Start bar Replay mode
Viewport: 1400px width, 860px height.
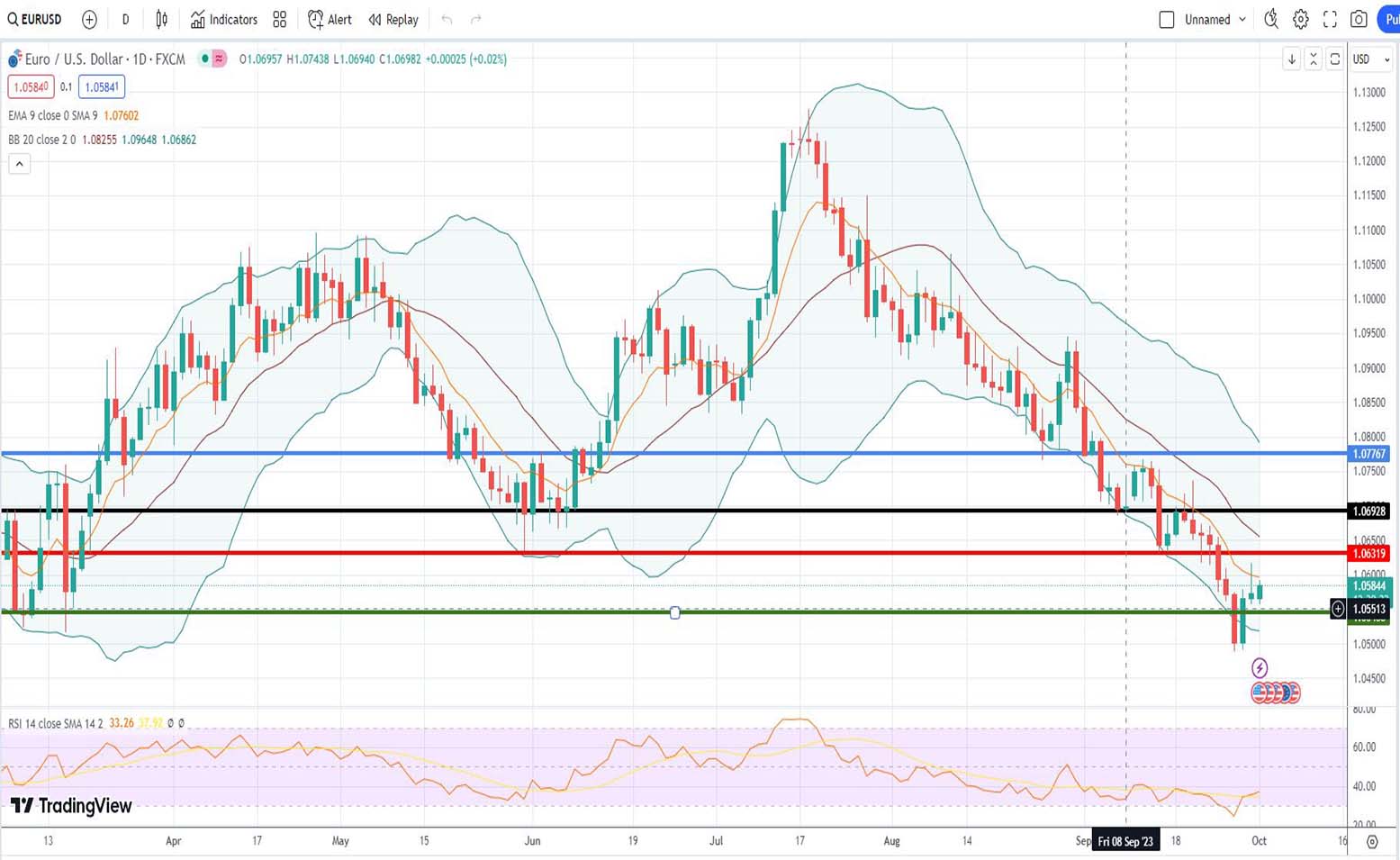pyautogui.click(x=393, y=19)
